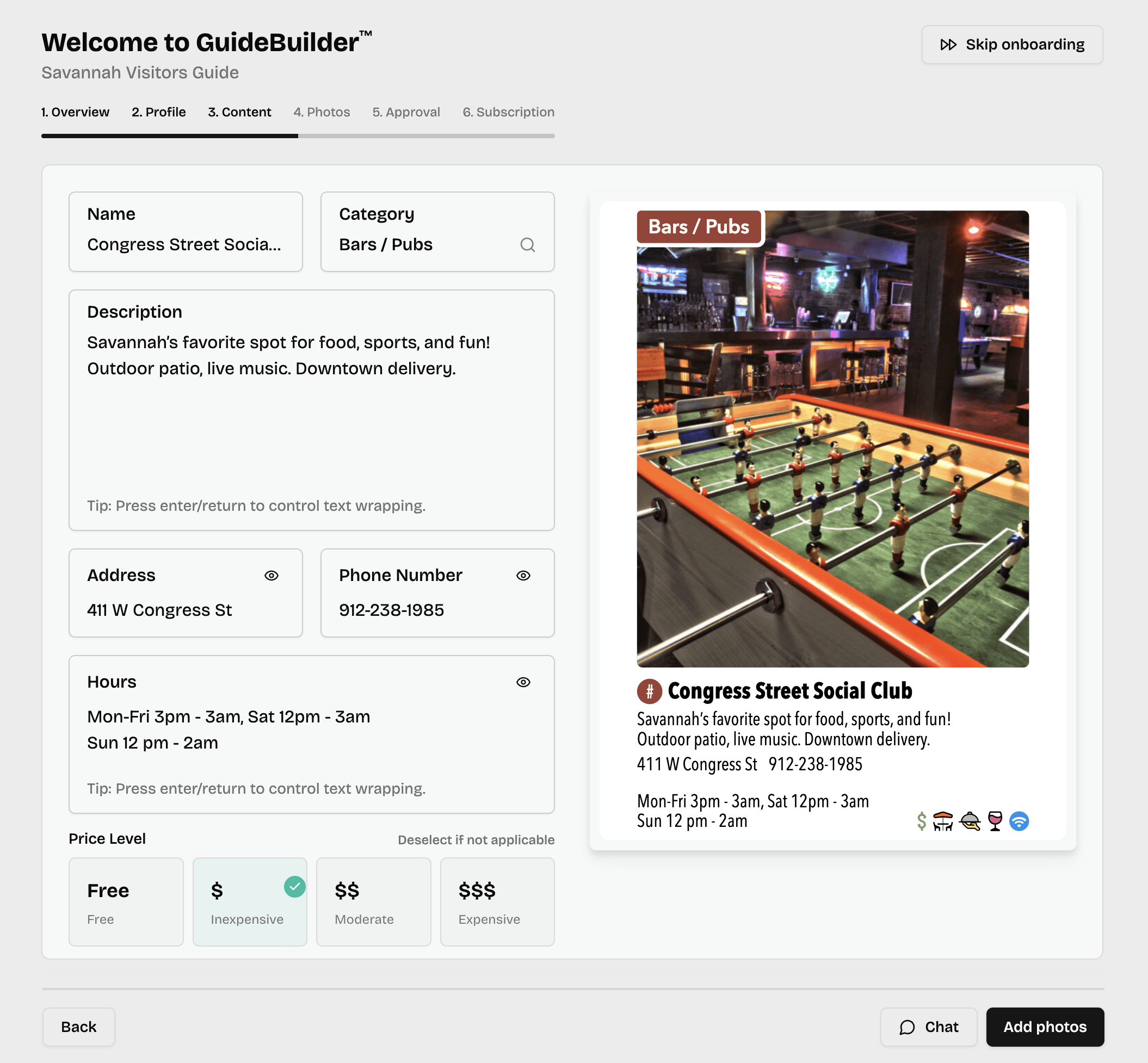Toggle Hours visibility eye icon

click(x=523, y=682)
